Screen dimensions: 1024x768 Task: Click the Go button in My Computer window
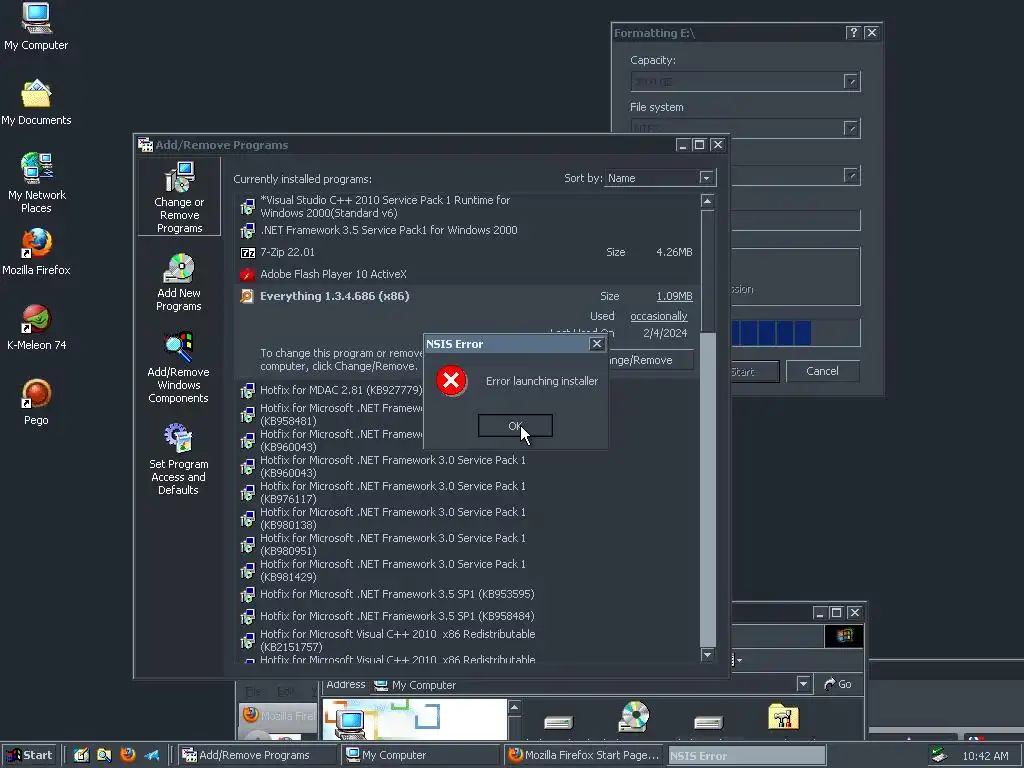(838, 684)
